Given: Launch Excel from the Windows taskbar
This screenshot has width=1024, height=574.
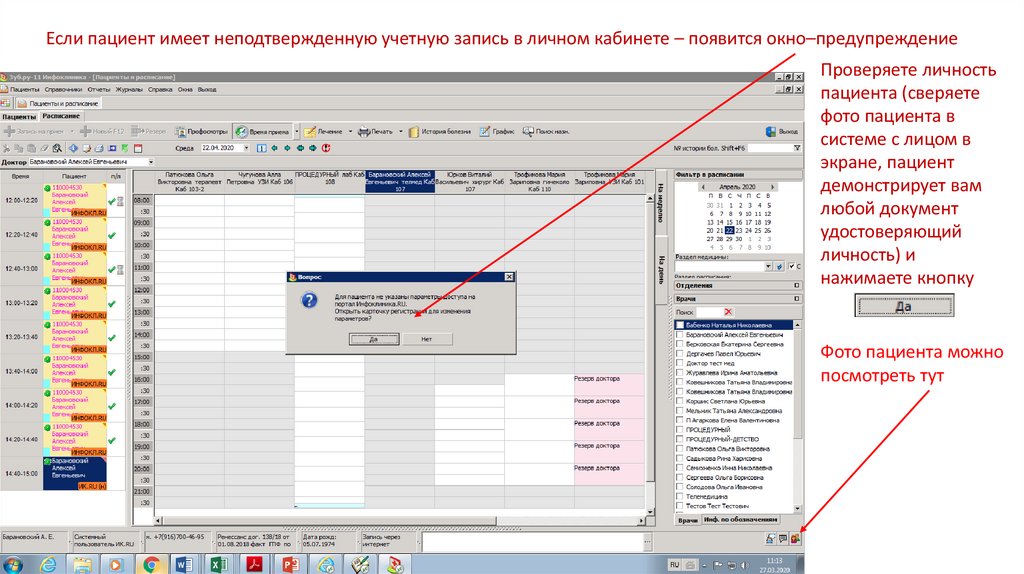Looking at the screenshot, I should pos(219,565).
